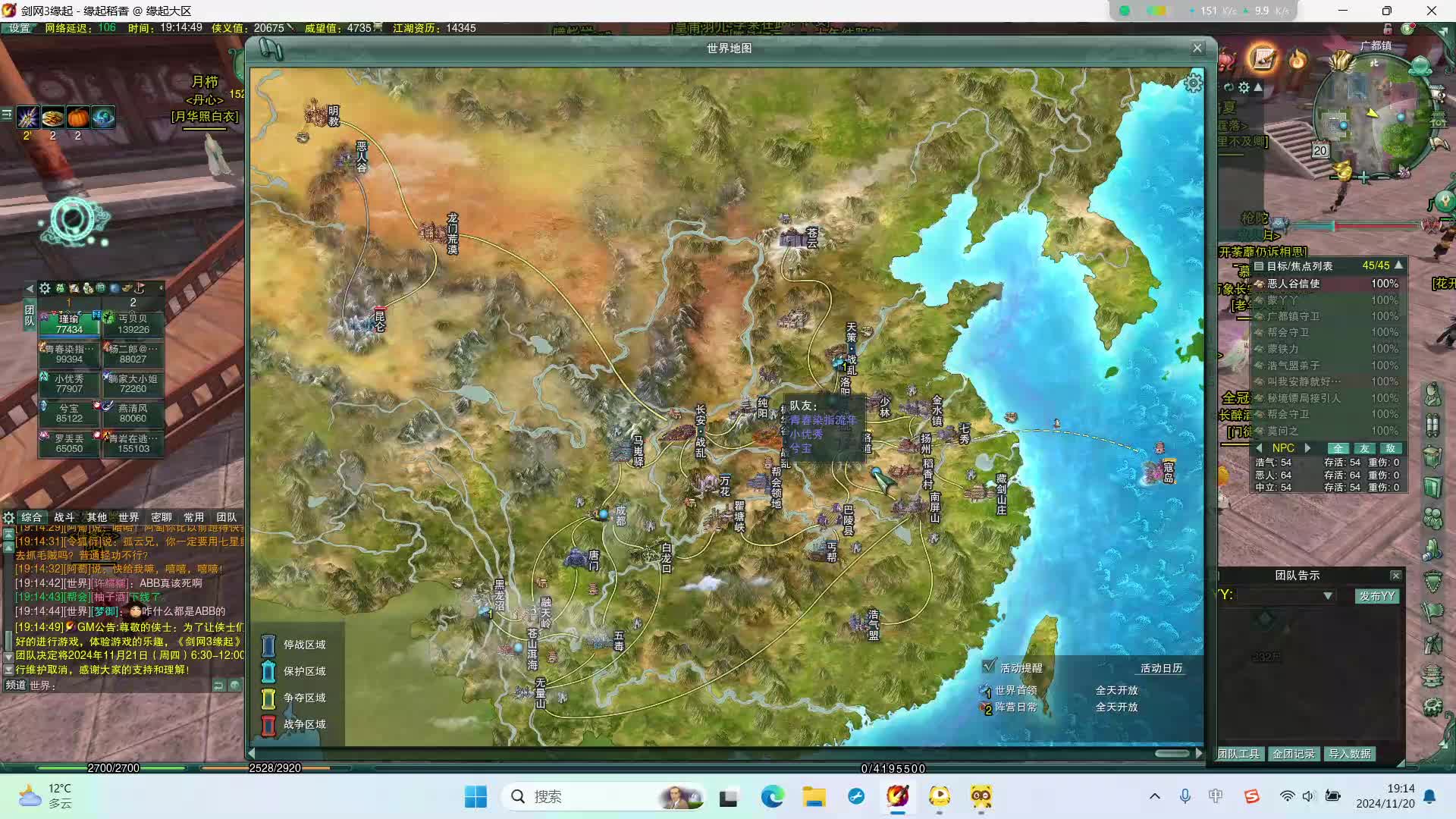
Task: Collapse the 目标/焦点列表 panel arrow
Action: pos(1399,265)
